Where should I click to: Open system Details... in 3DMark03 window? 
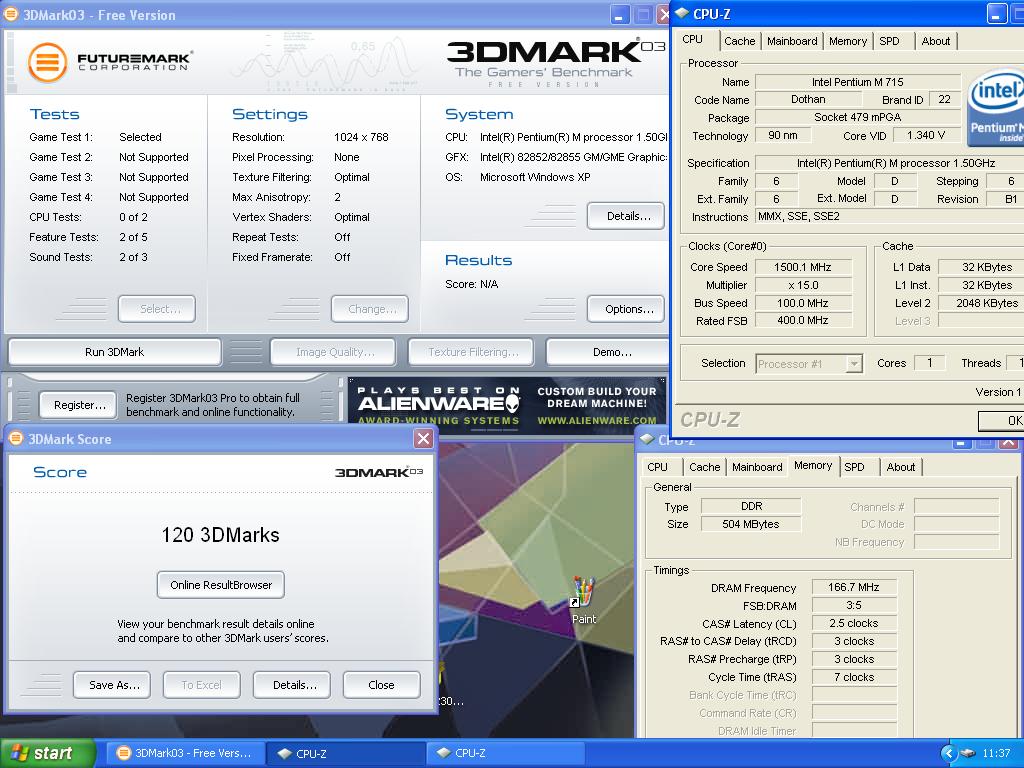pos(626,216)
